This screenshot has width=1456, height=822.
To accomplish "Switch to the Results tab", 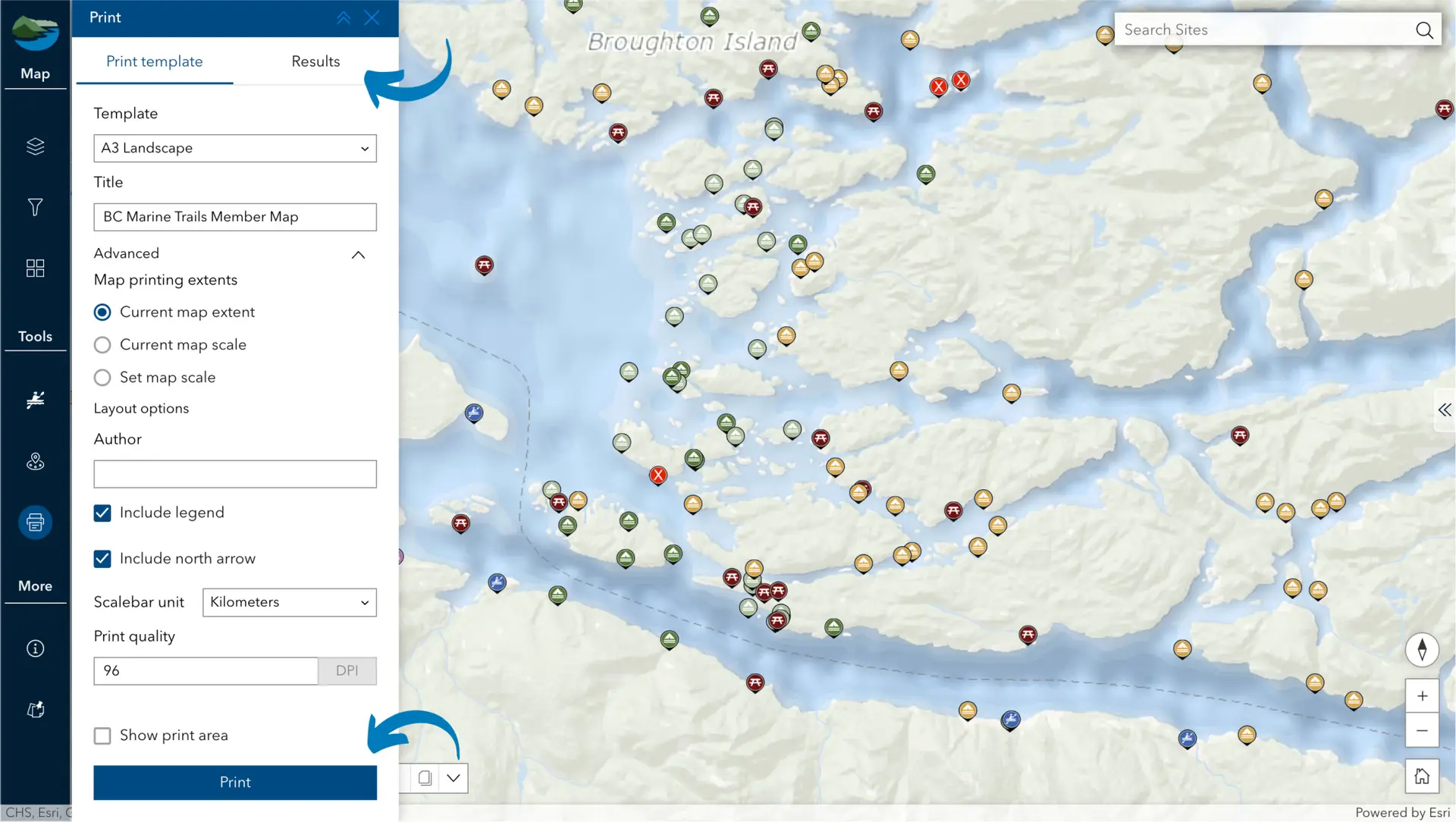I will (315, 61).
